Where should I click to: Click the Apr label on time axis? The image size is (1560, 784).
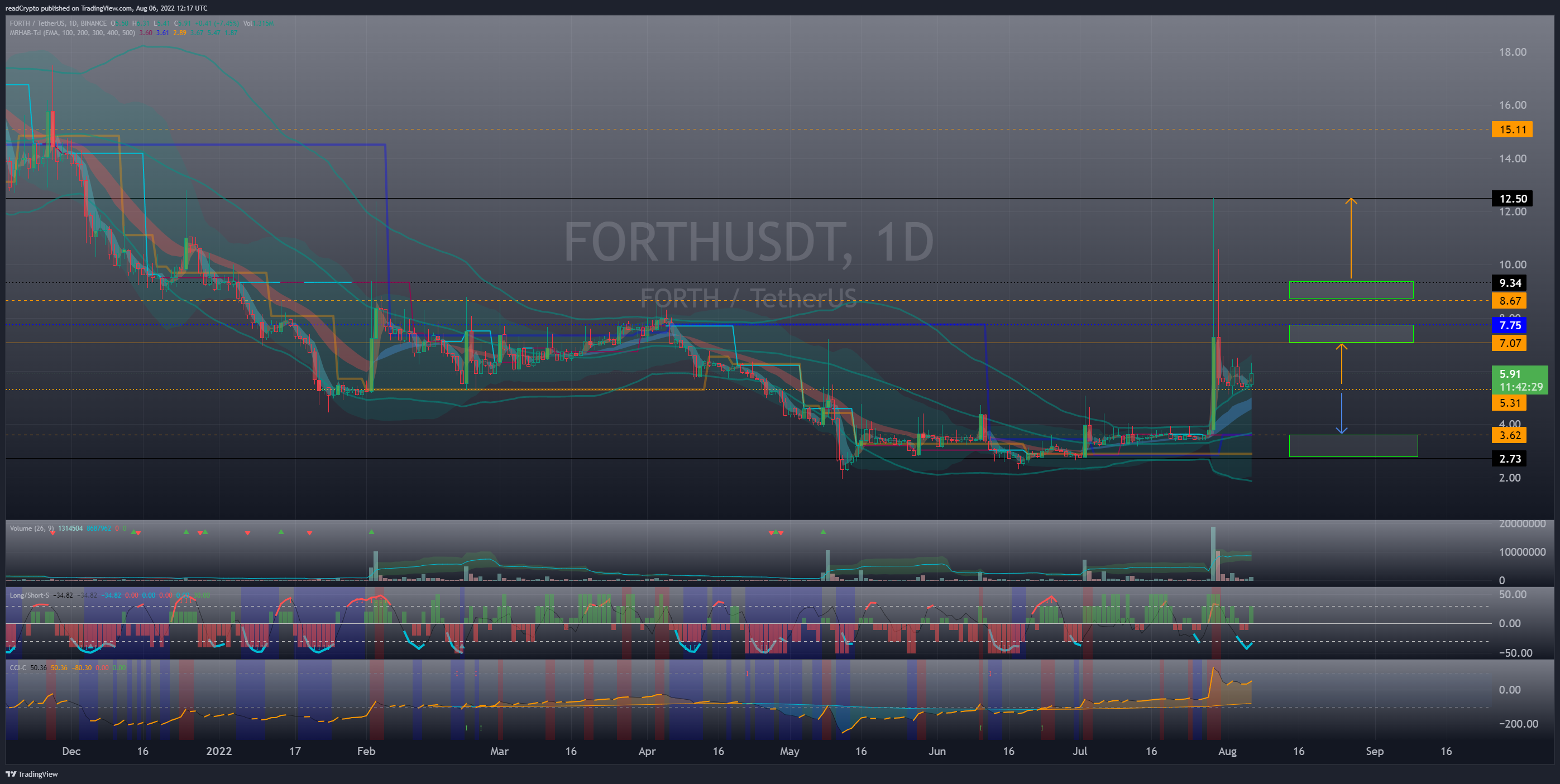coord(647,751)
